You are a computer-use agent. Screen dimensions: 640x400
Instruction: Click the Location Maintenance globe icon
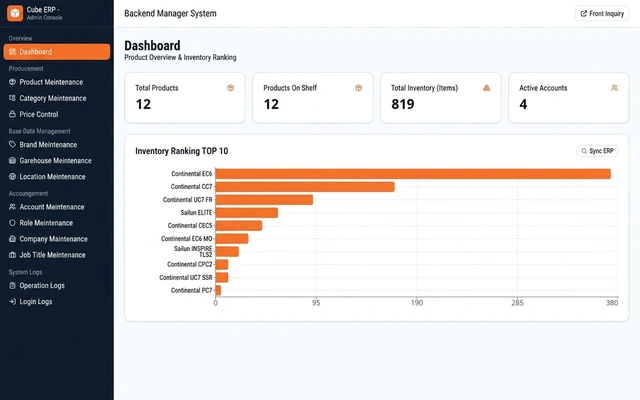coord(12,177)
